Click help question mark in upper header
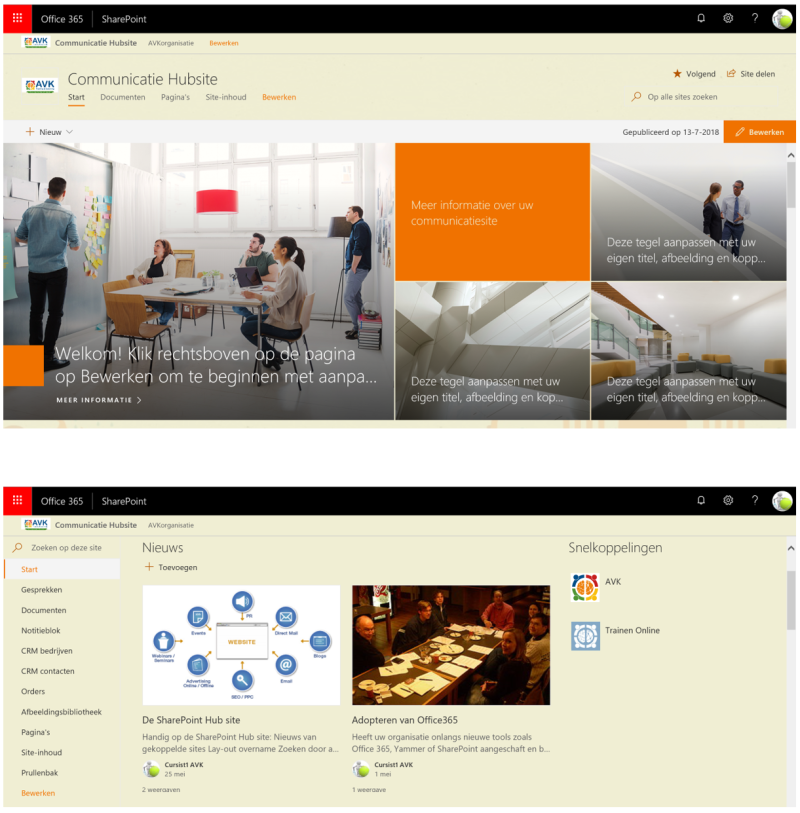This screenshot has height=813, width=800. (755, 19)
